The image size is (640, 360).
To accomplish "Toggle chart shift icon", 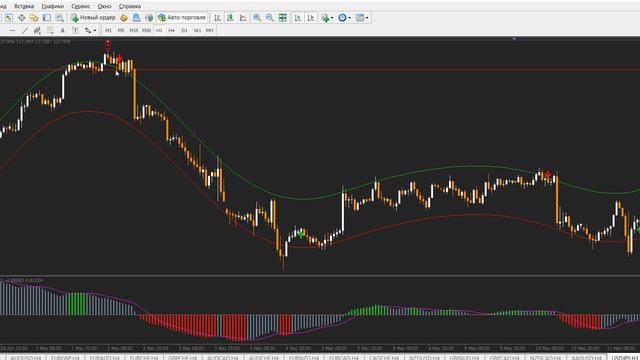I will pyautogui.click(x=311, y=18).
